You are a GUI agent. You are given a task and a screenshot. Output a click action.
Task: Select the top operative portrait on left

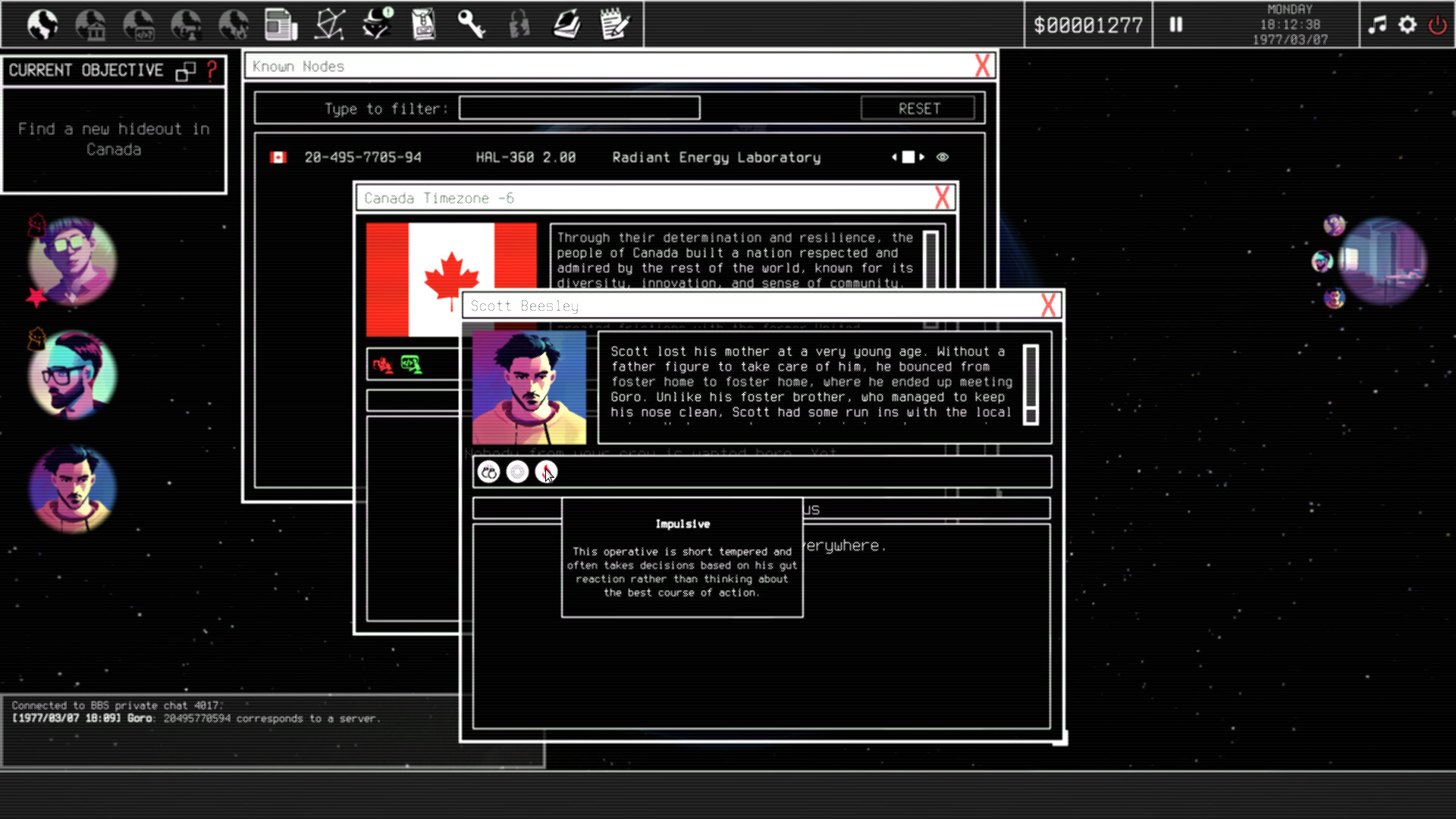pos(73,260)
